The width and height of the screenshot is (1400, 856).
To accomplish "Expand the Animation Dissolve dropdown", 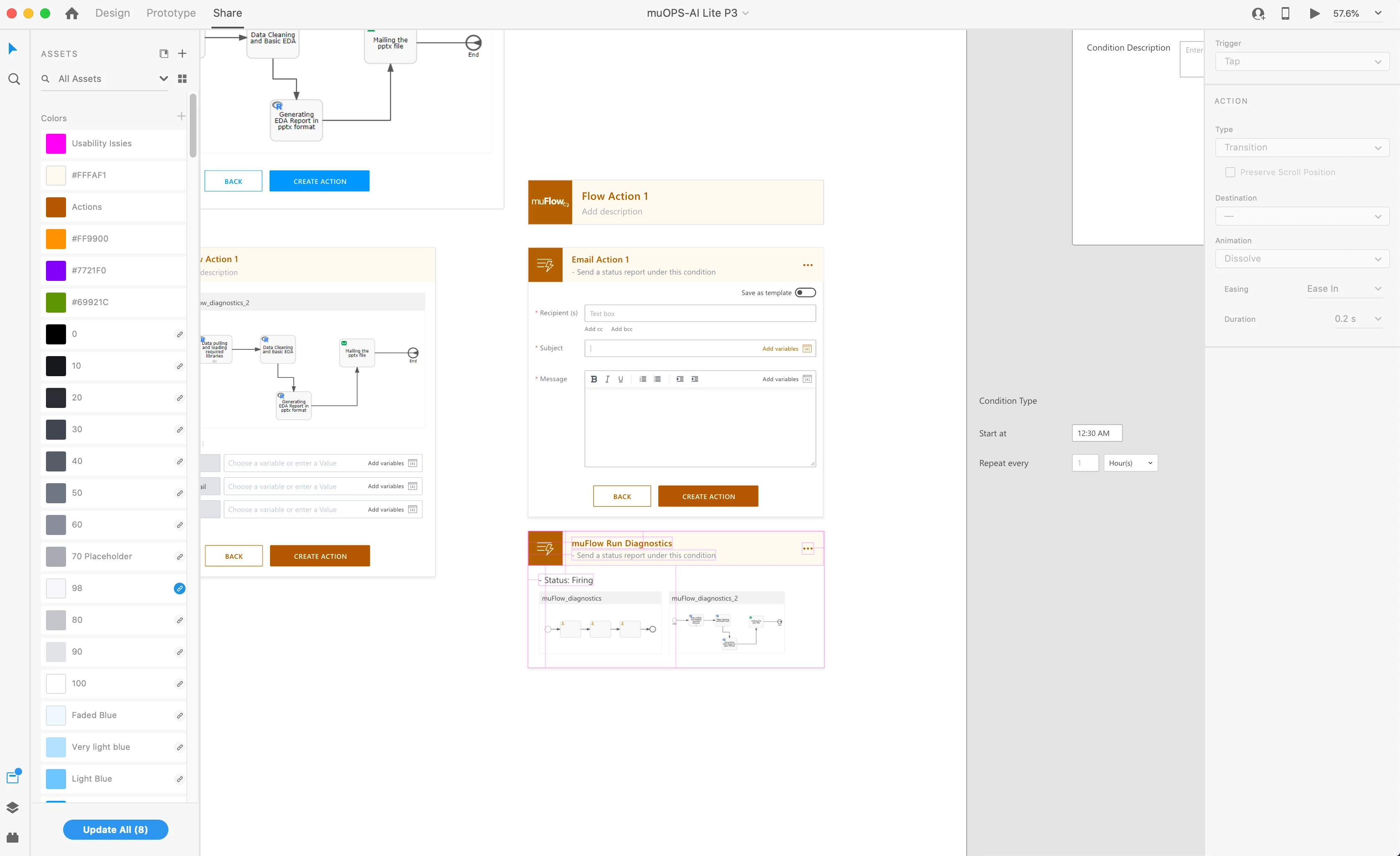I will pyautogui.click(x=1302, y=259).
